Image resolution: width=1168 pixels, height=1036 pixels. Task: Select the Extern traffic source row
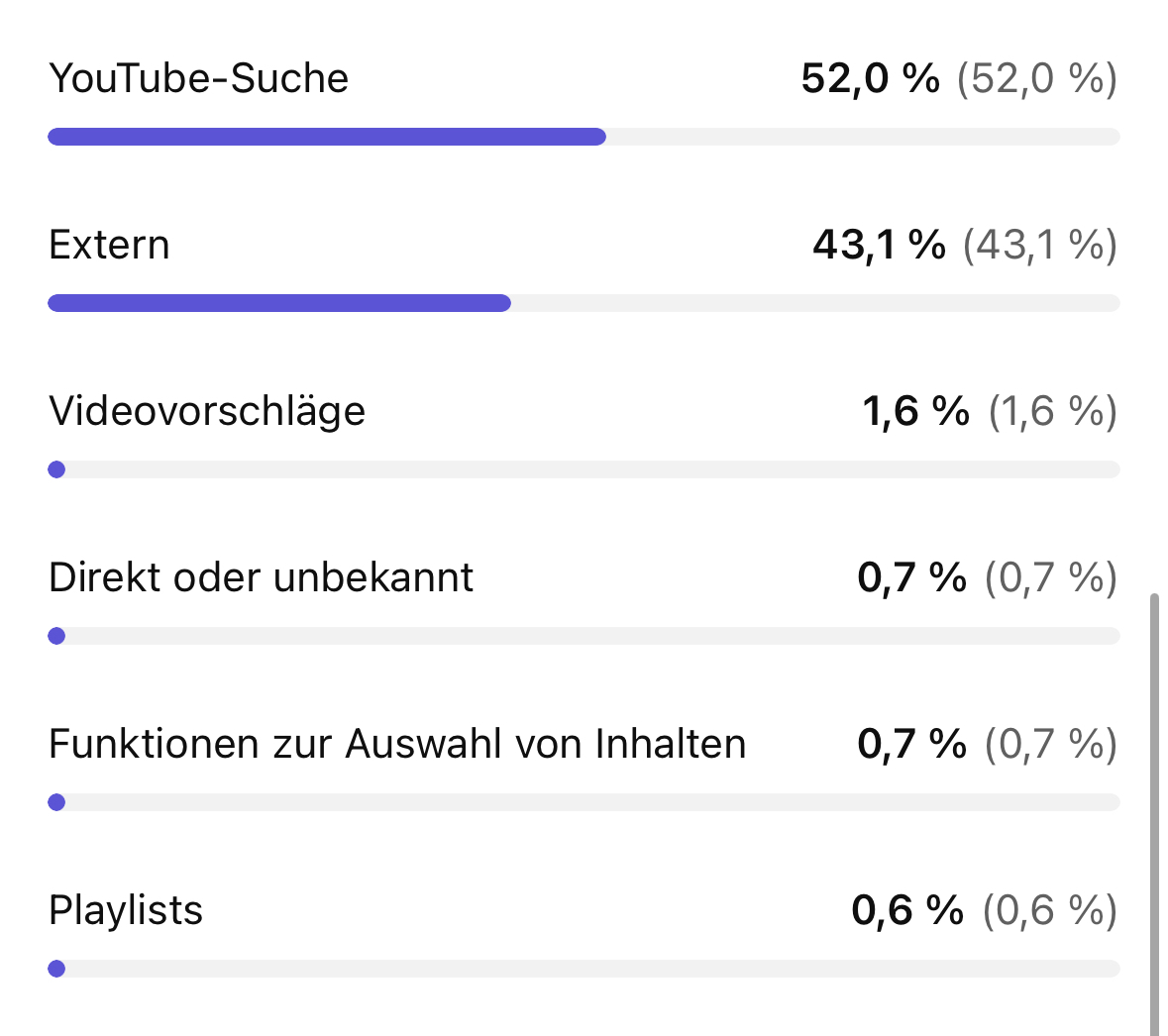[109, 245]
